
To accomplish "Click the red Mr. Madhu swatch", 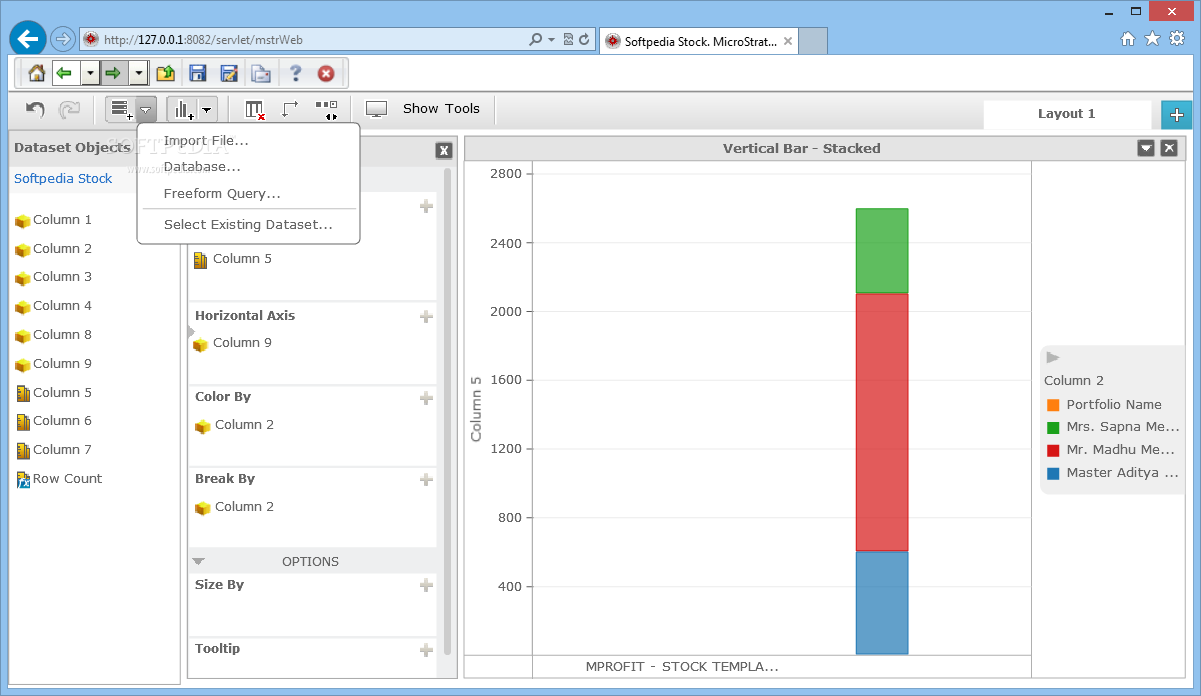I will pyautogui.click(x=1053, y=451).
